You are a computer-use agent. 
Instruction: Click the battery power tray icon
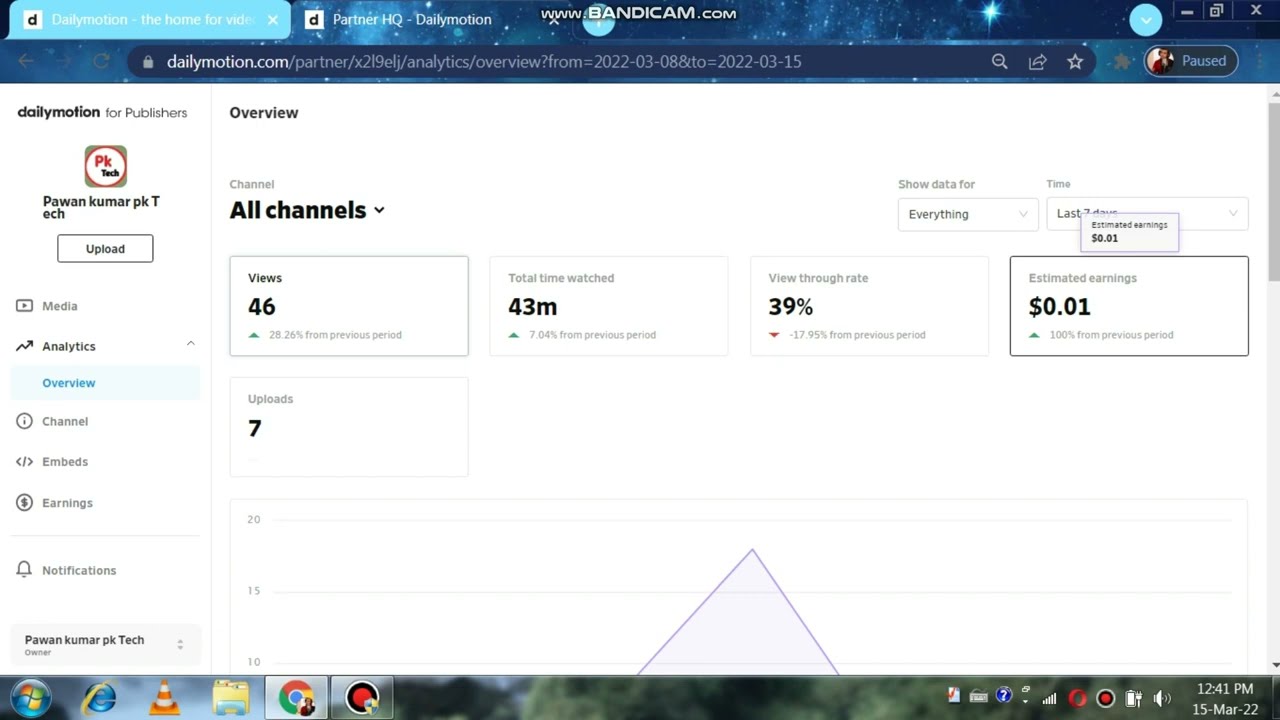click(1133, 698)
